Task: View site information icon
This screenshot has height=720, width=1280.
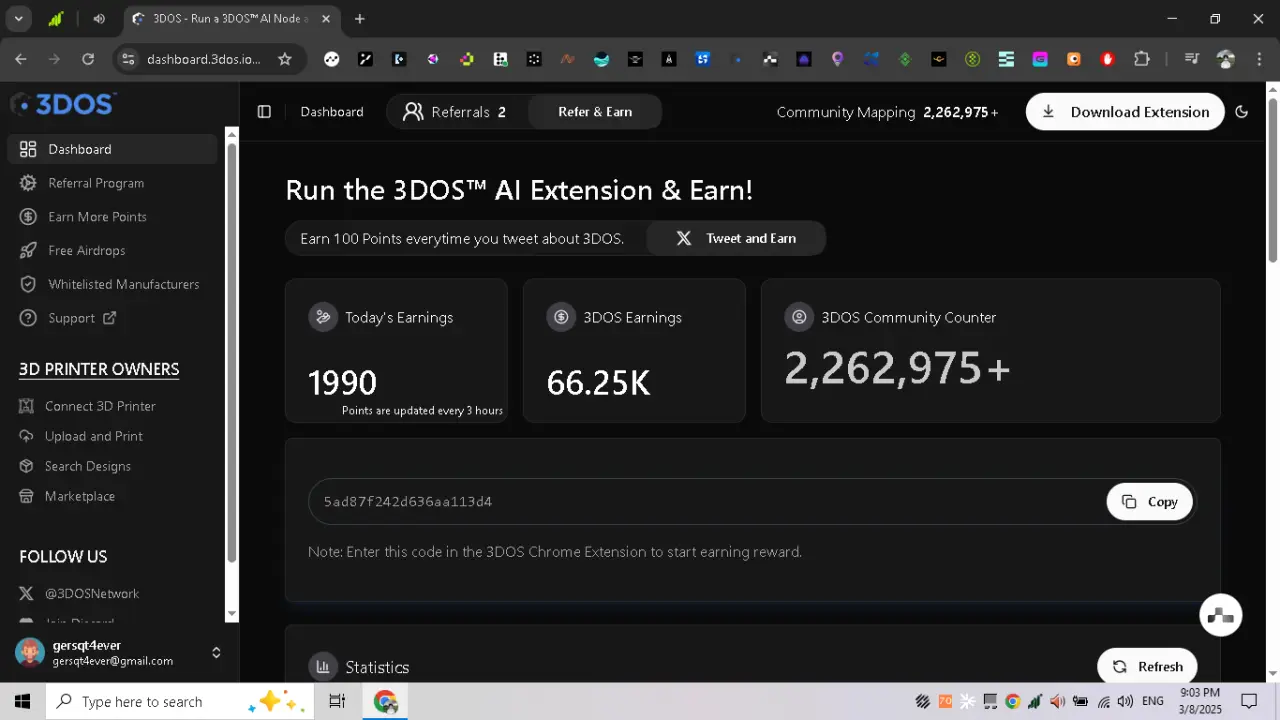Action: point(127,59)
